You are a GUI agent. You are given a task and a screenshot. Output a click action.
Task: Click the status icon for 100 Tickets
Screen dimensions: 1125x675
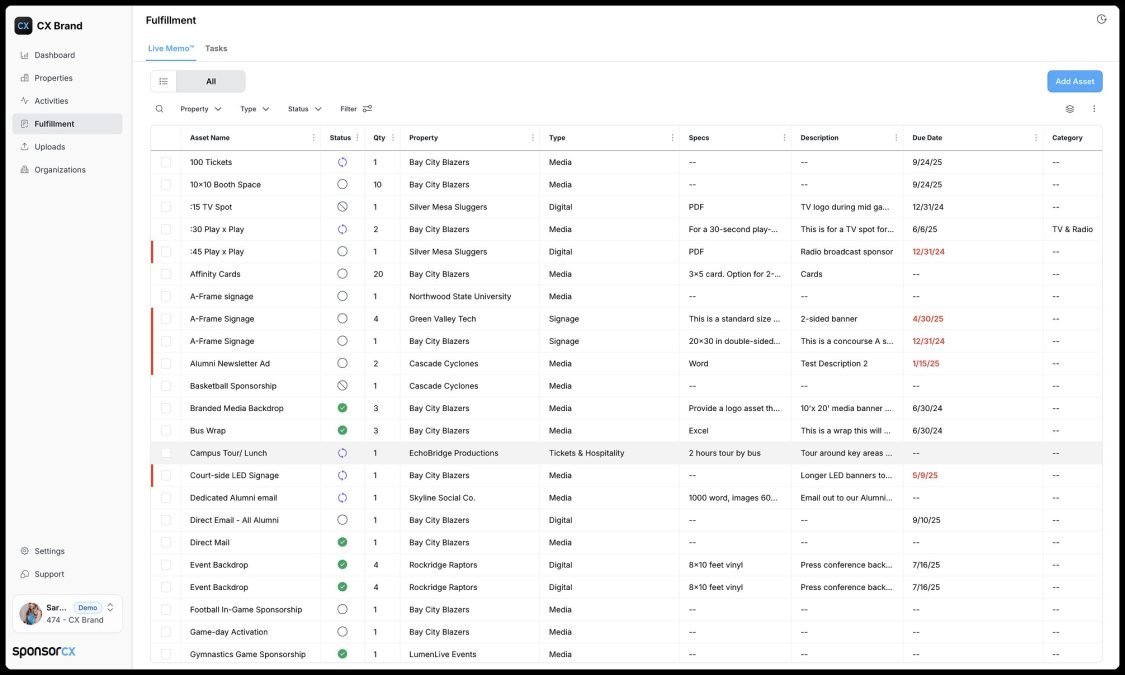tap(342, 162)
